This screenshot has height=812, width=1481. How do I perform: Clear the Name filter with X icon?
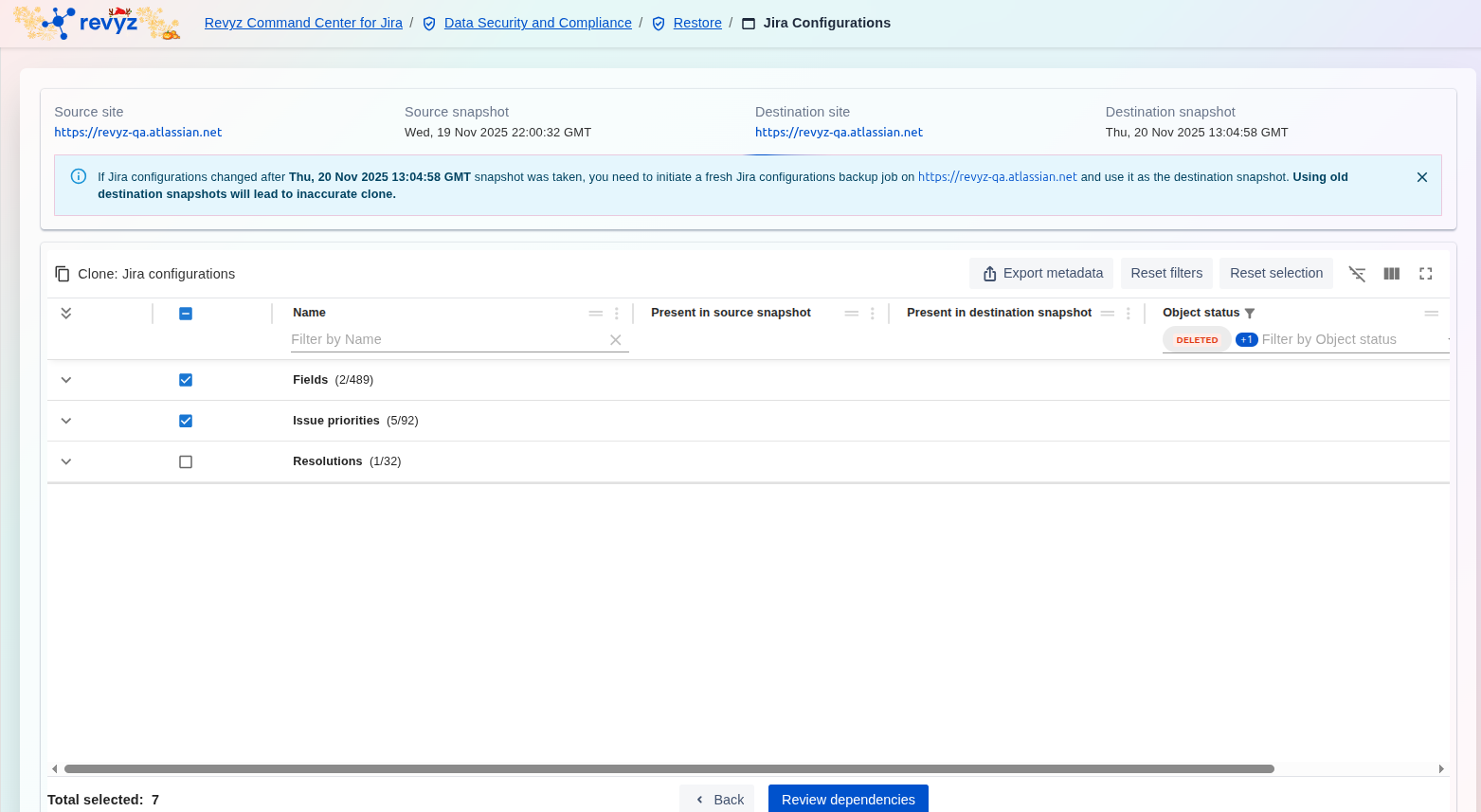(x=615, y=340)
